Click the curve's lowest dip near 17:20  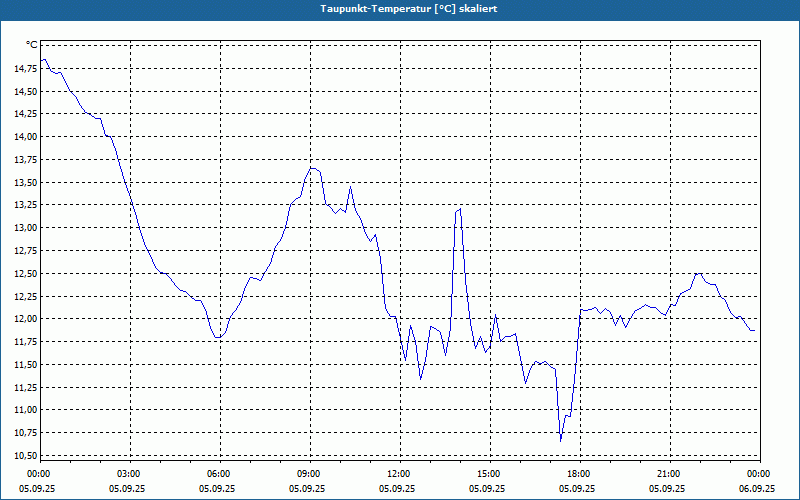[561, 441]
